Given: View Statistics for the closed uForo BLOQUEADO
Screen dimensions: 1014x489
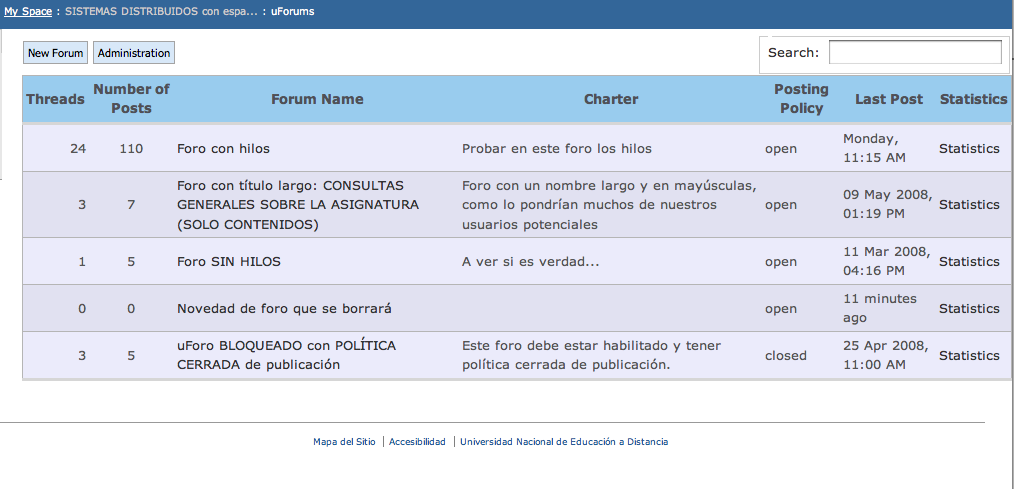Looking at the screenshot, I should coord(969,356).
